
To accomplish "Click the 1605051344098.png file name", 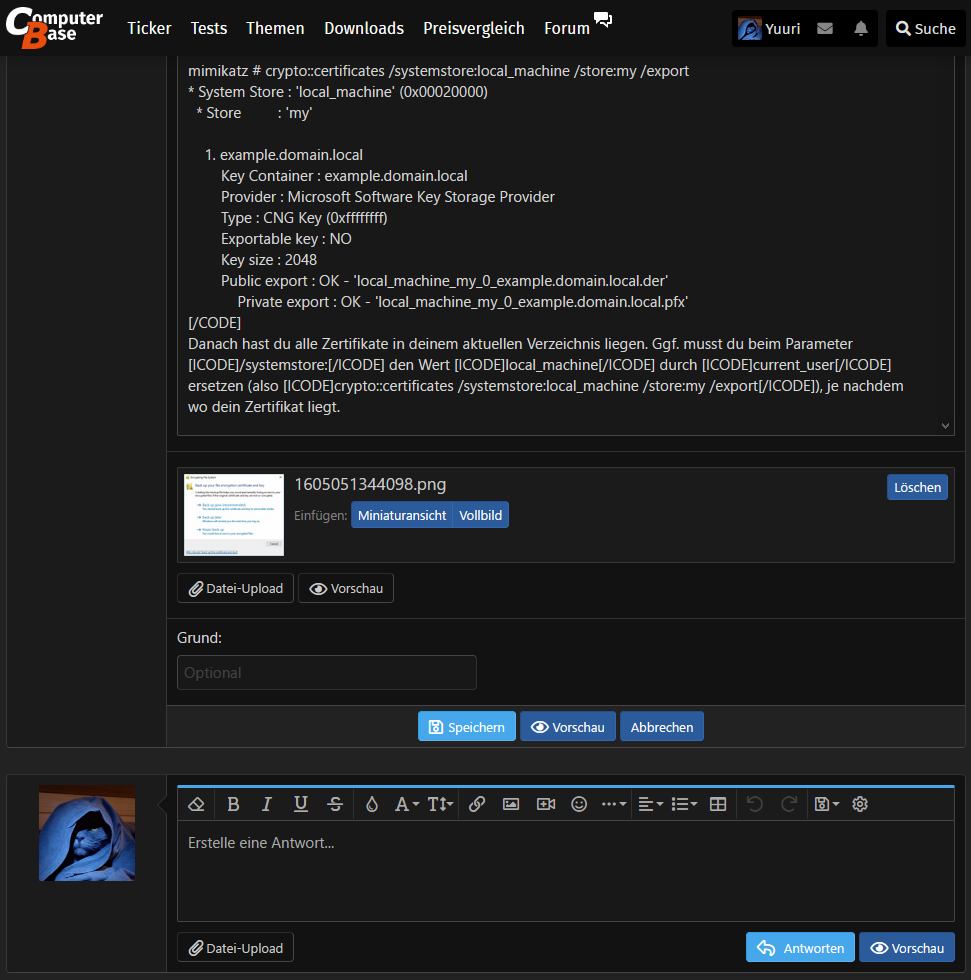I will click(x=370, y=484).
